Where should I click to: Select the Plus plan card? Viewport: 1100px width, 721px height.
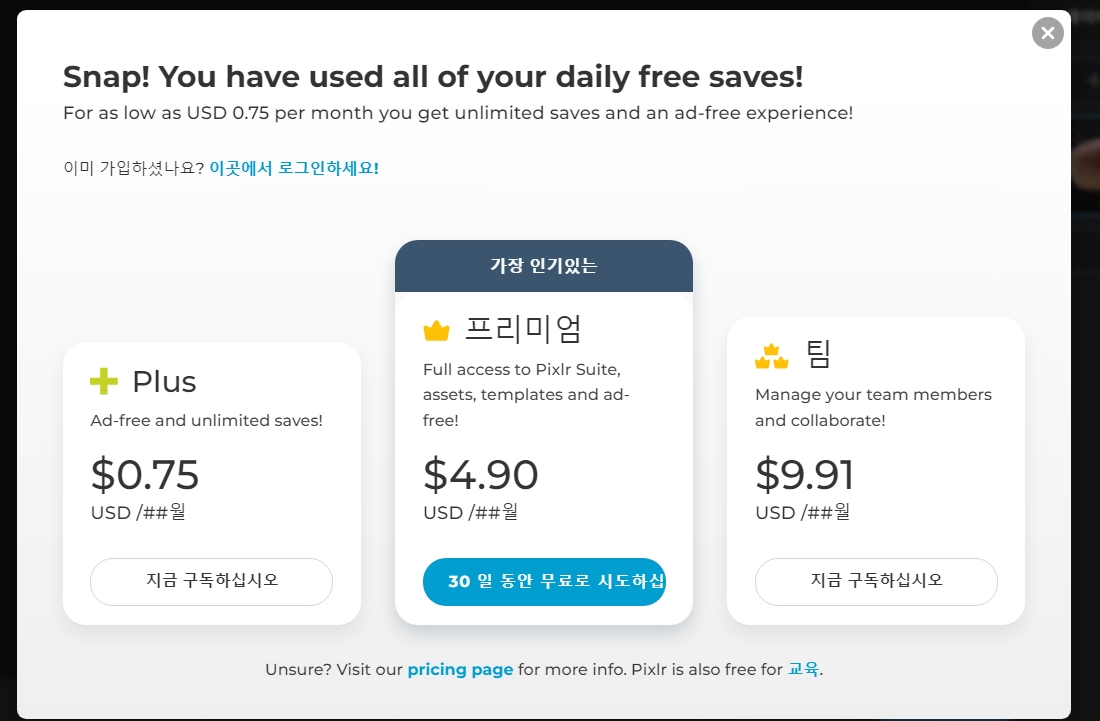tap(212, 484)
